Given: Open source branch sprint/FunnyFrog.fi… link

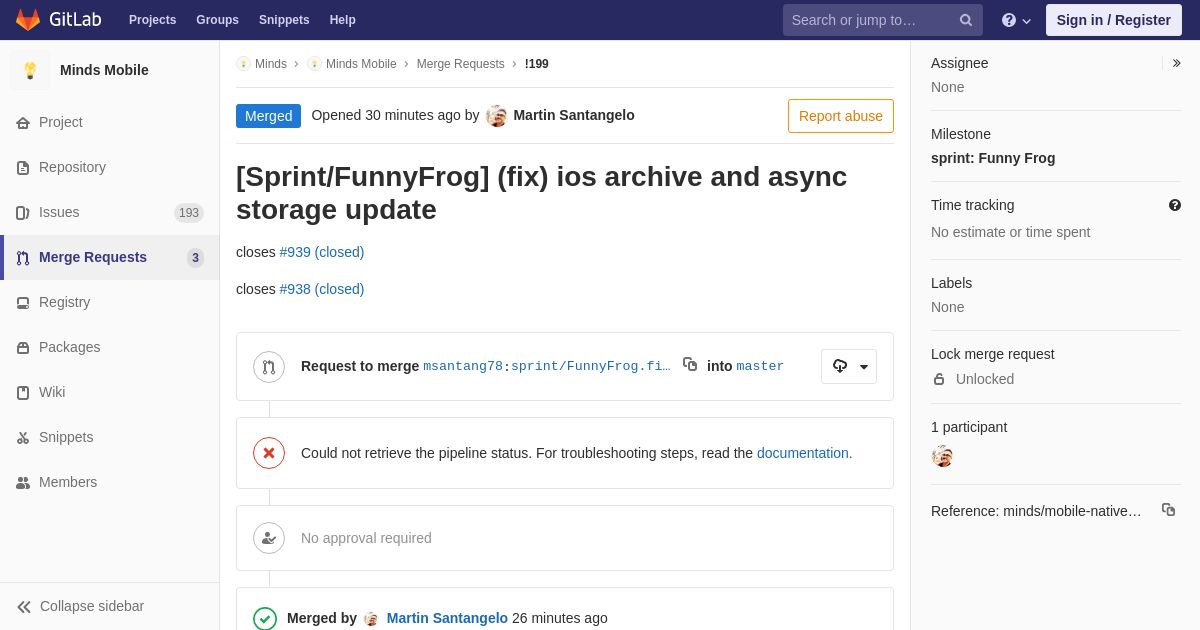Looking at the screenshot, I should [x=591, y=366].
